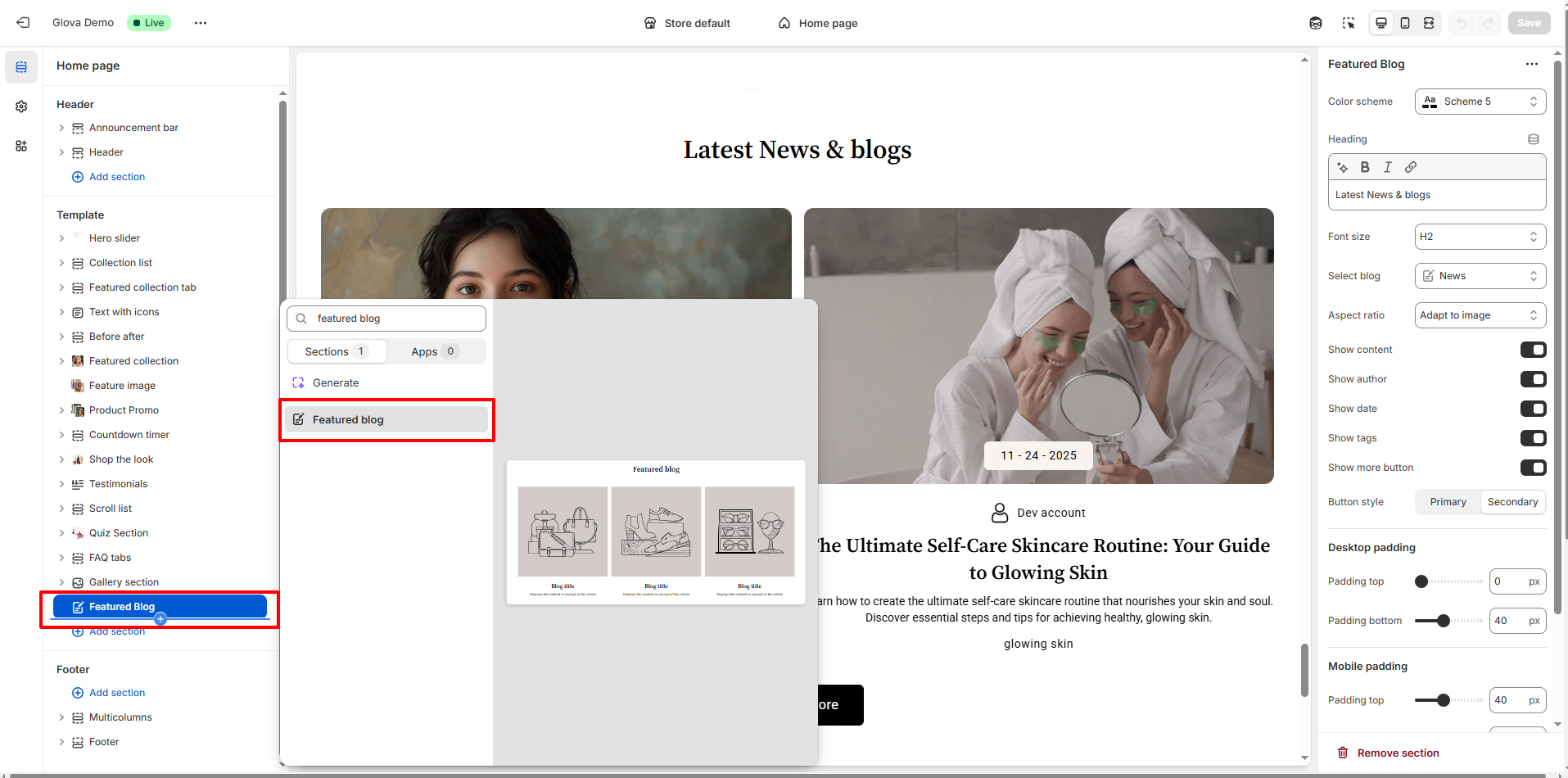
Task: Click the italic formatting icon
Action: pyautogui.click(x=1388, y=167)
